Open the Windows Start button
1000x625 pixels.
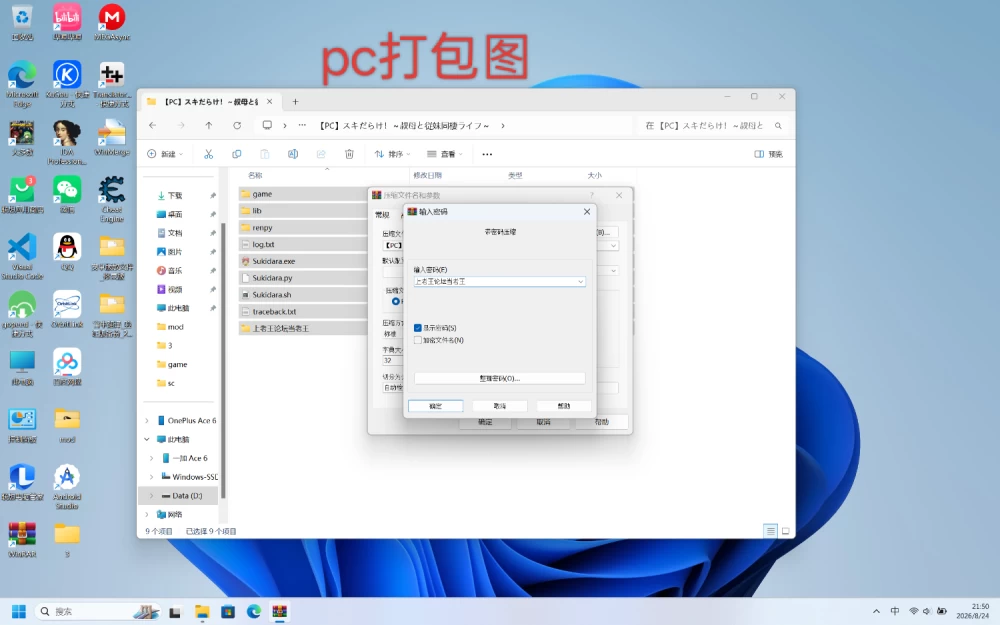19,612
